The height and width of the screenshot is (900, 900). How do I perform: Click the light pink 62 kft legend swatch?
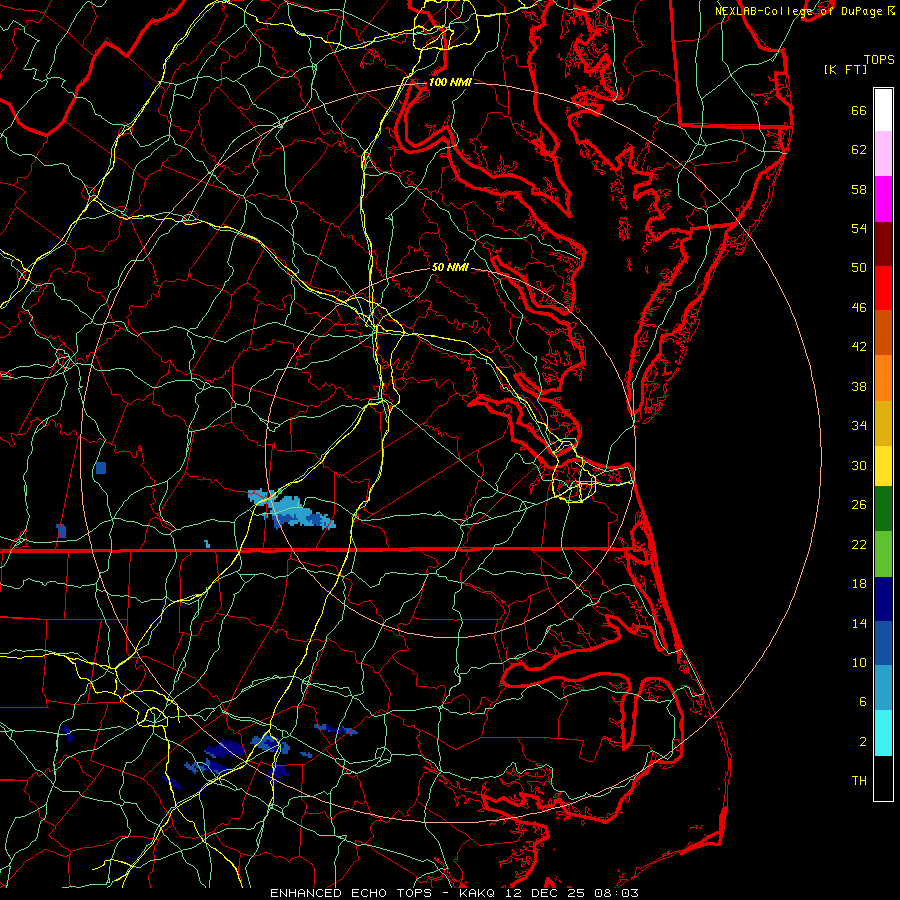tap(883, 154)
